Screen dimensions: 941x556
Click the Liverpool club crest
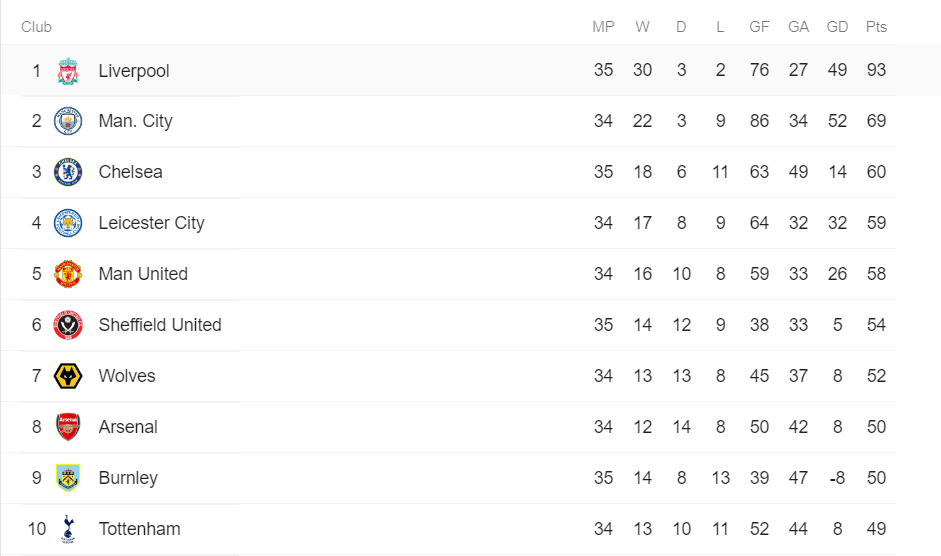68,71
